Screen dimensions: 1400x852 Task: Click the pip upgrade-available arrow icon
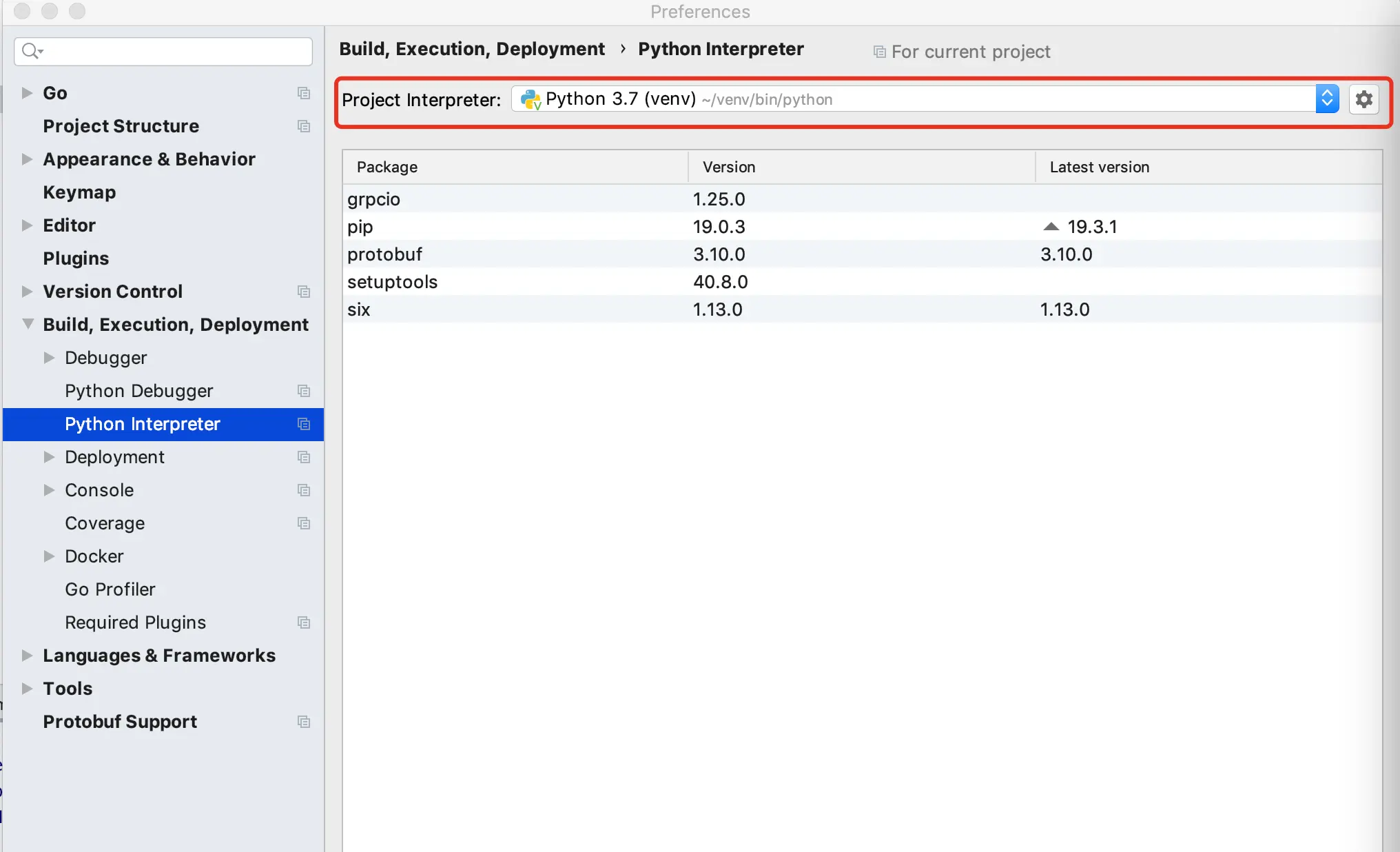1051,227
